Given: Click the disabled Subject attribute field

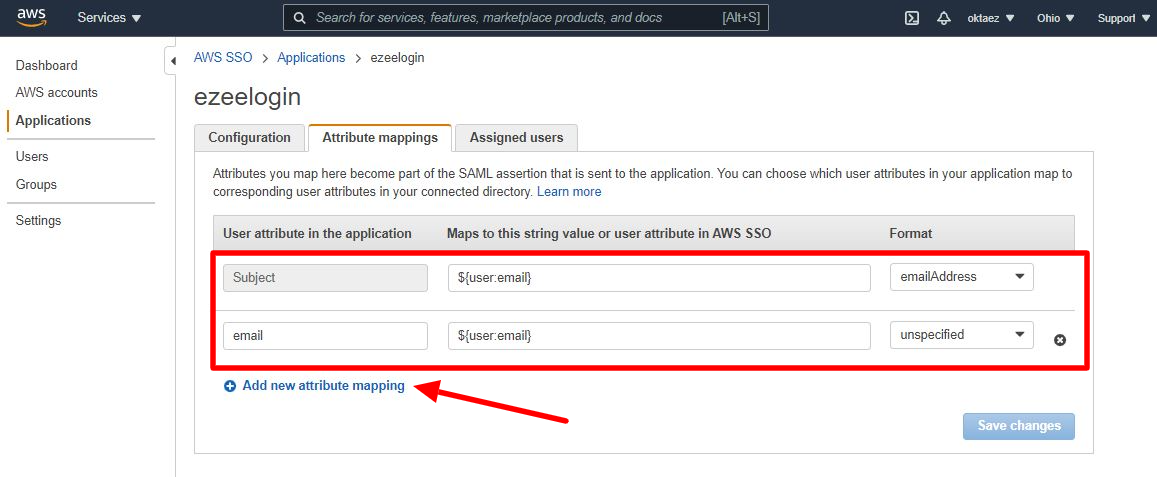Looking at the screenshot, I should (x=325, y=278).
